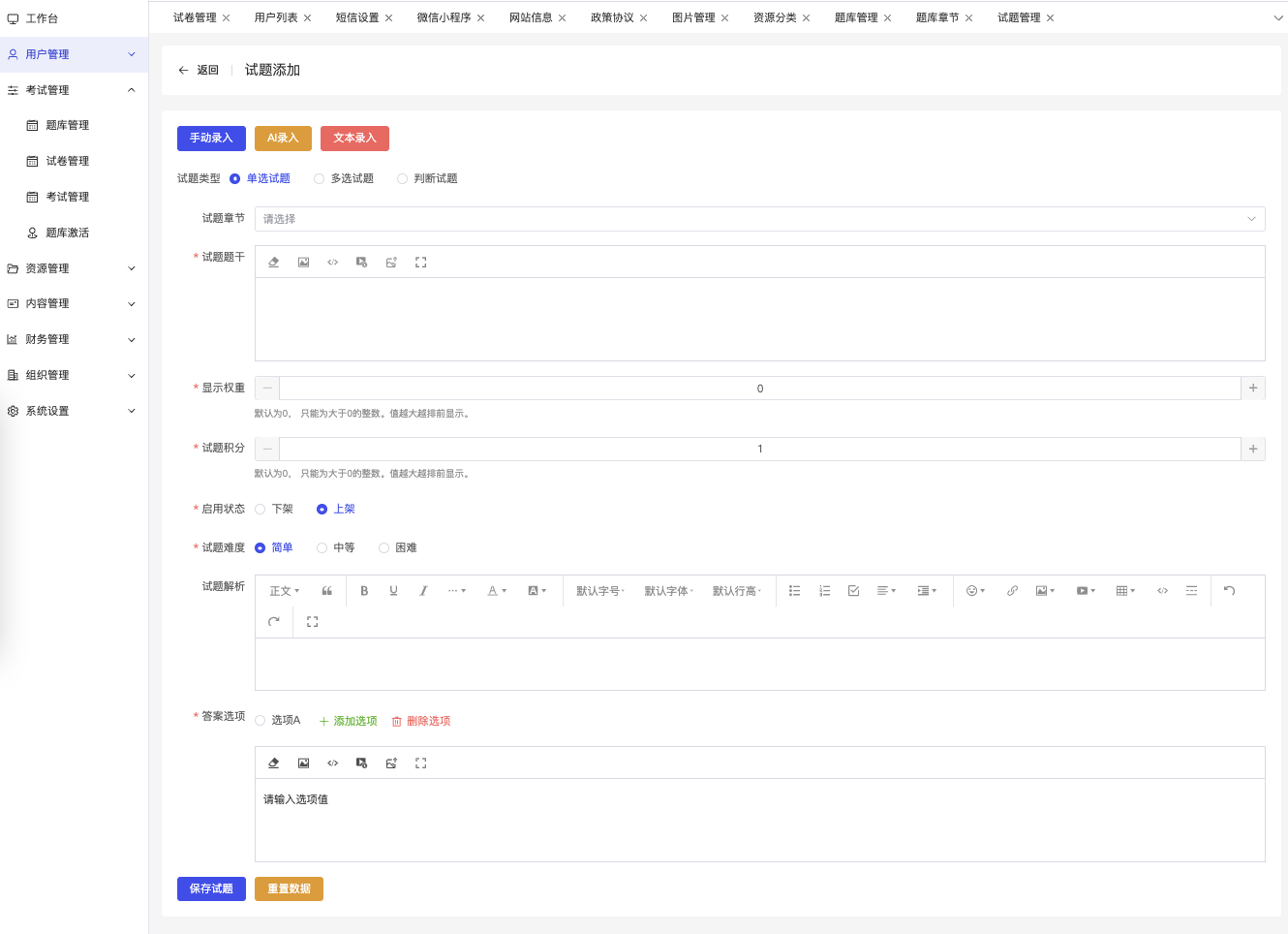The width and height of the screenshot is (1288, 934).
Task: Choose 困难 as the question difficulty
Action: [384, 548]
